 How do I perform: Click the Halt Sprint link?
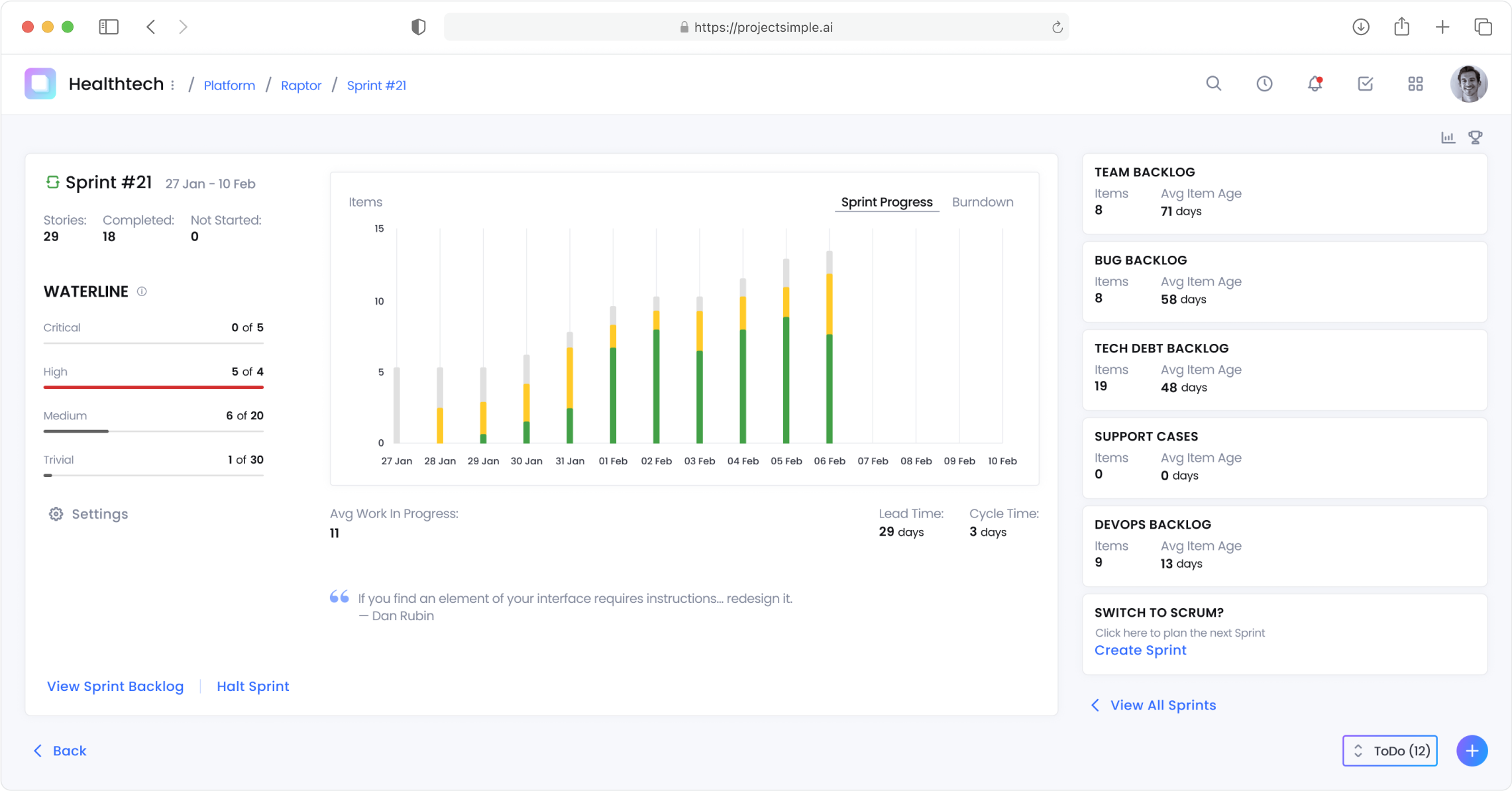252,686
